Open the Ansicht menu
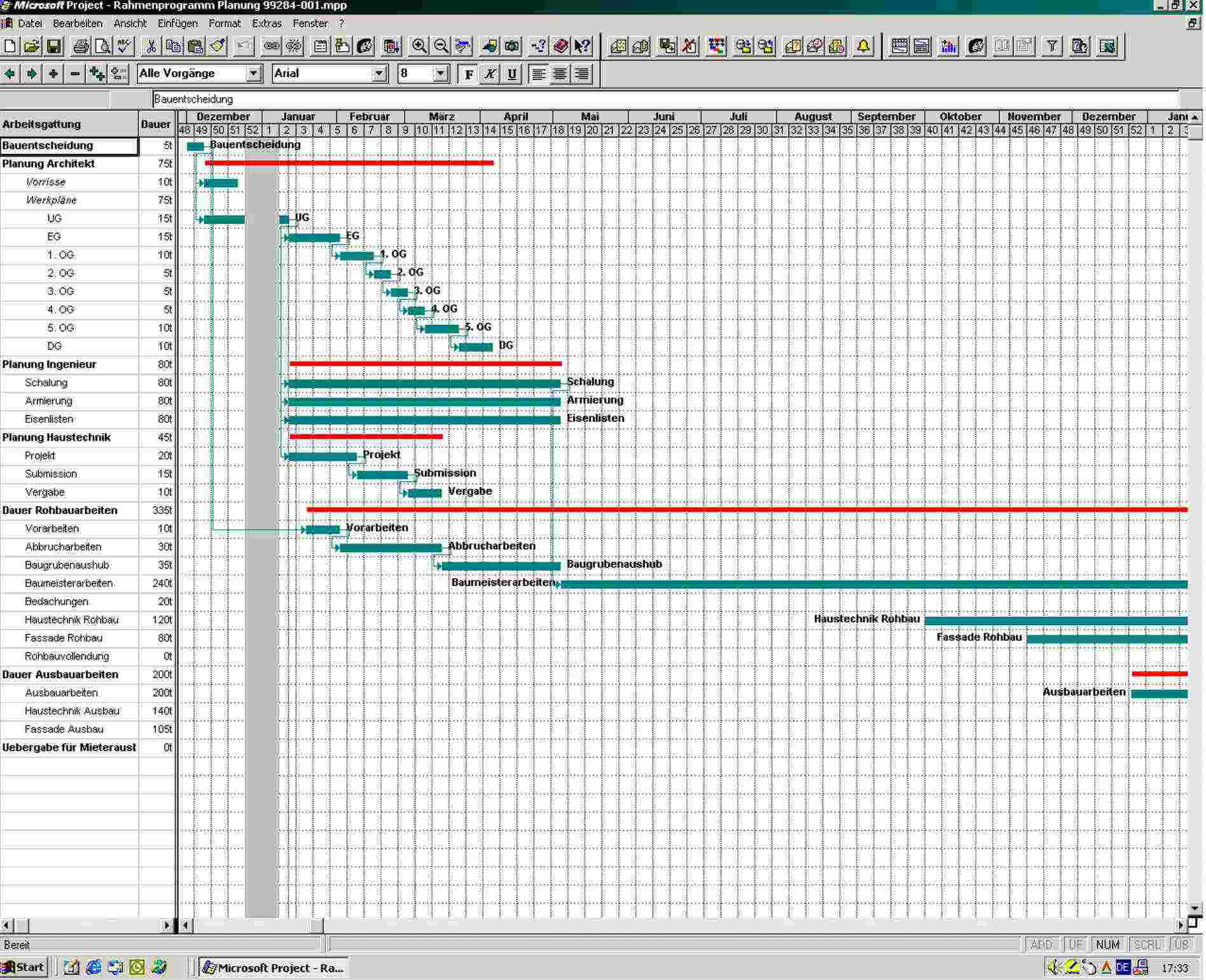 pos(130,24)
